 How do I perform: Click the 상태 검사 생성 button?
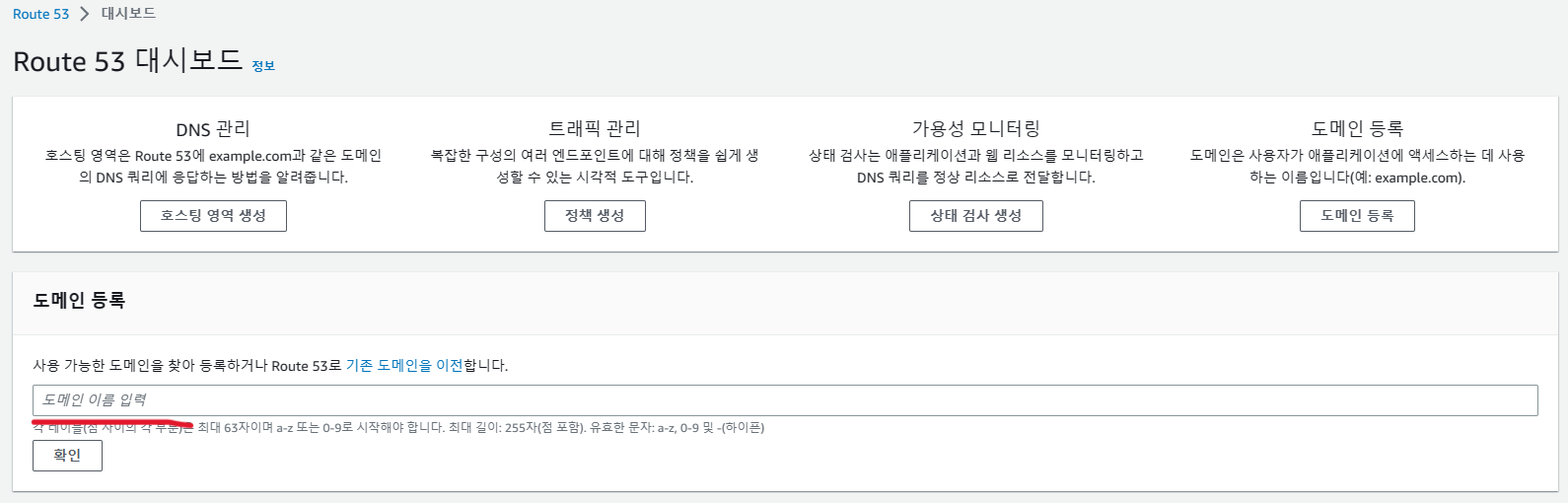click(x=976, y=216)
